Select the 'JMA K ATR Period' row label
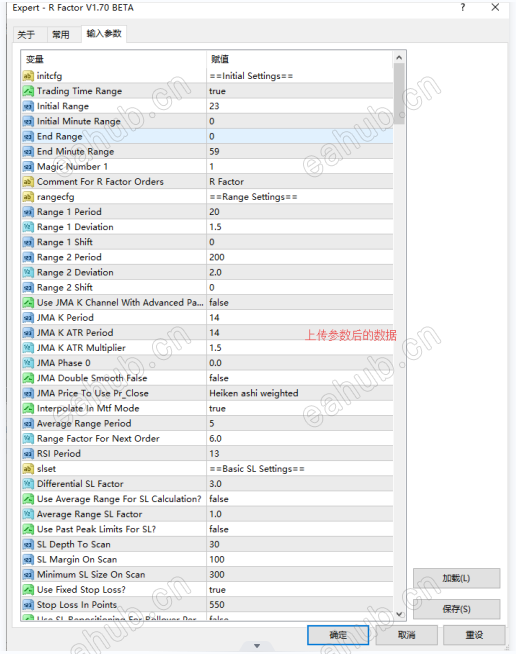516x654 pixels. pos(75,332)
